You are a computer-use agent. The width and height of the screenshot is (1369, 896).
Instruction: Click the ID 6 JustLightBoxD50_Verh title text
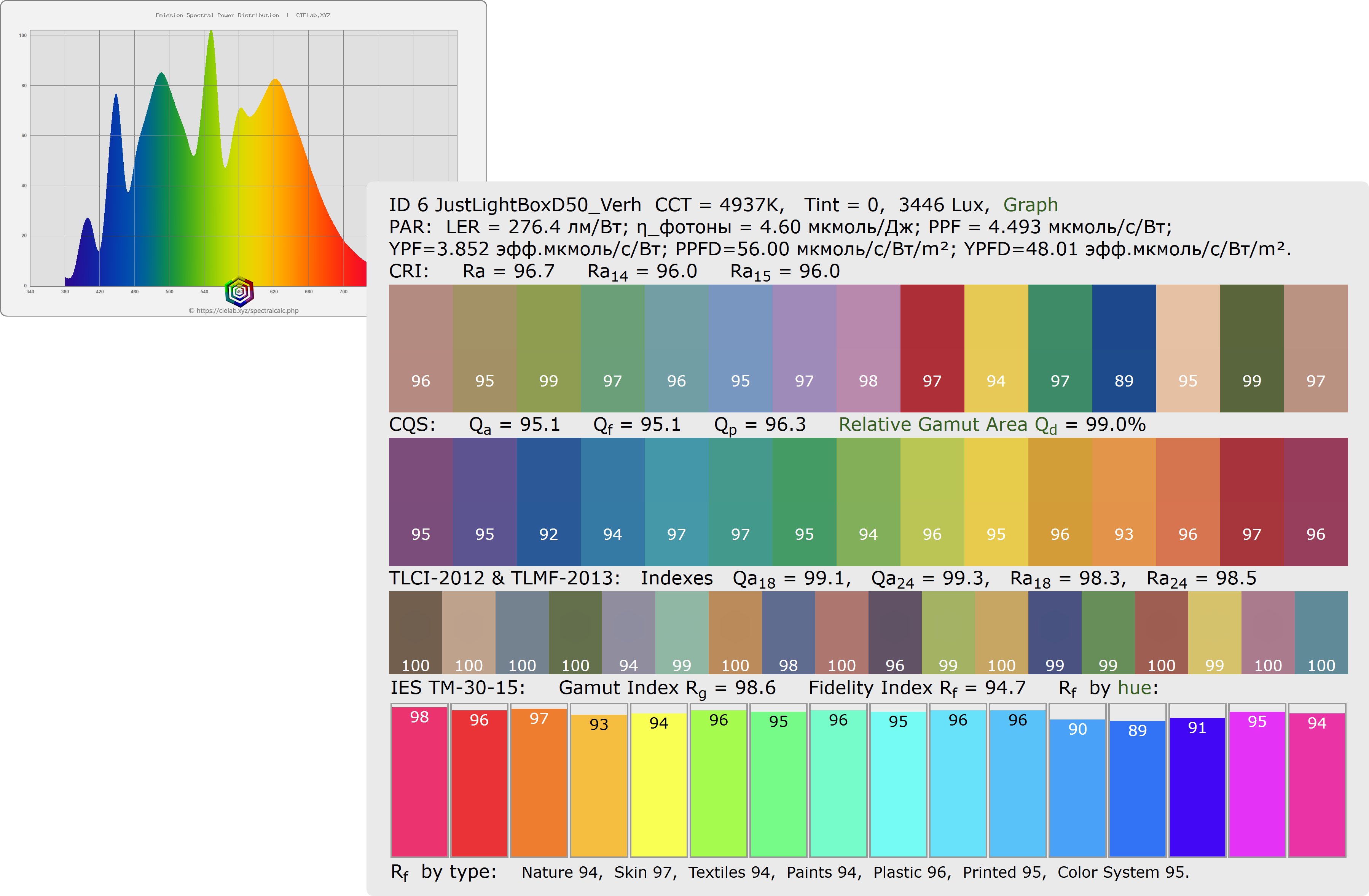(515, 205)
